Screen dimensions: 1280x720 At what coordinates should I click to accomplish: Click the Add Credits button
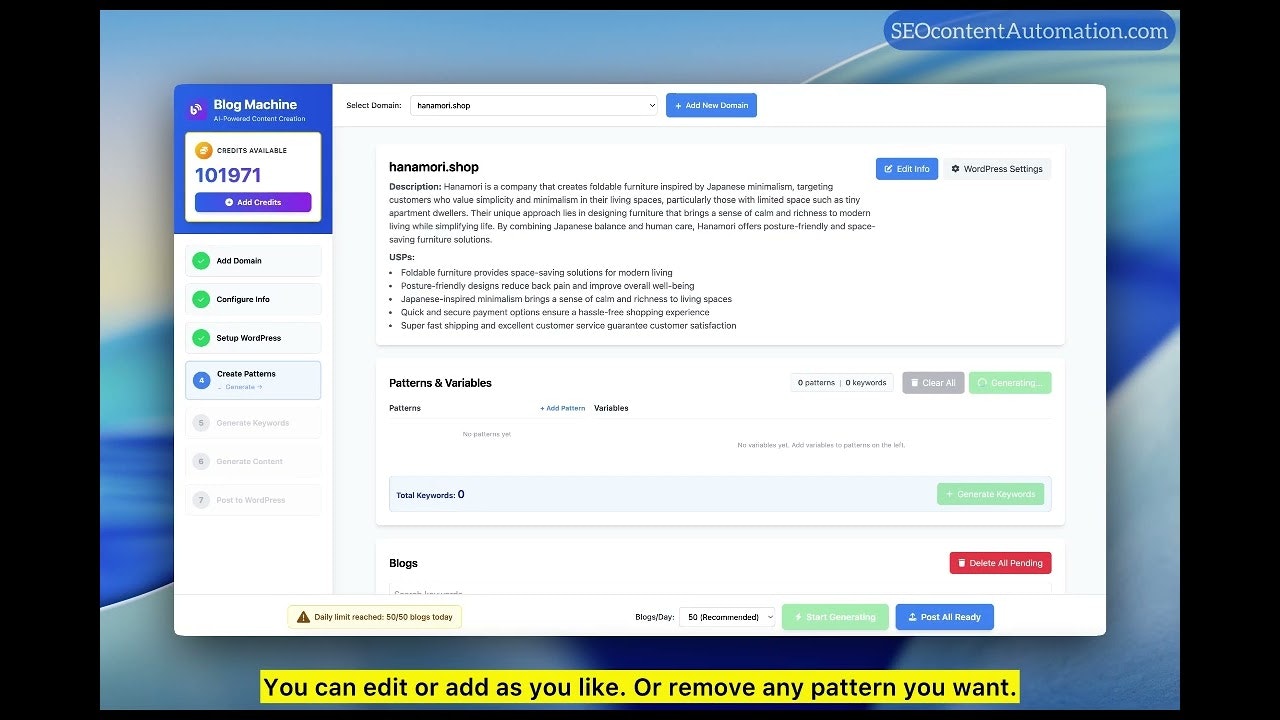[x=253, y=202]
